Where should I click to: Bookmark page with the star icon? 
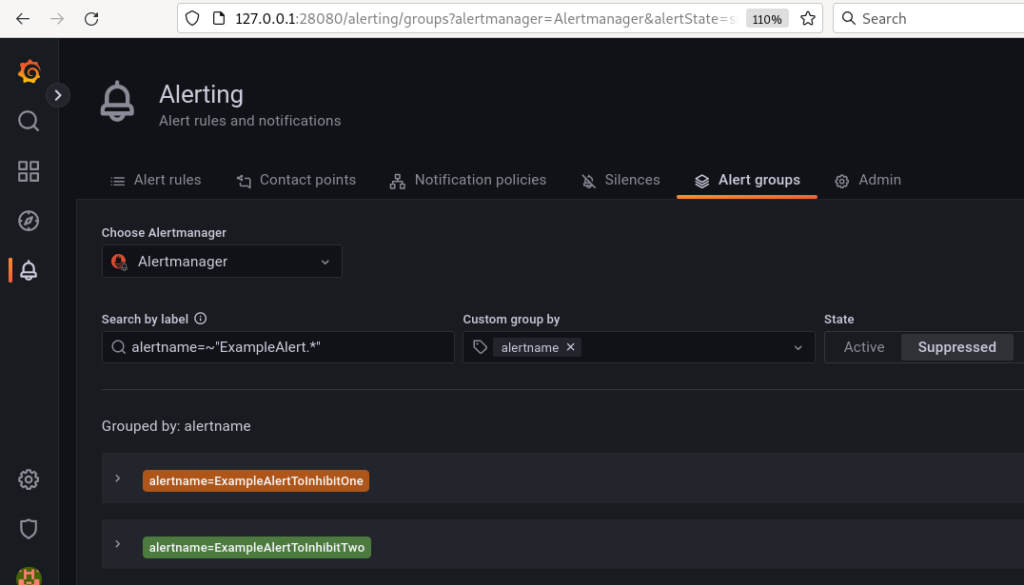808,18
